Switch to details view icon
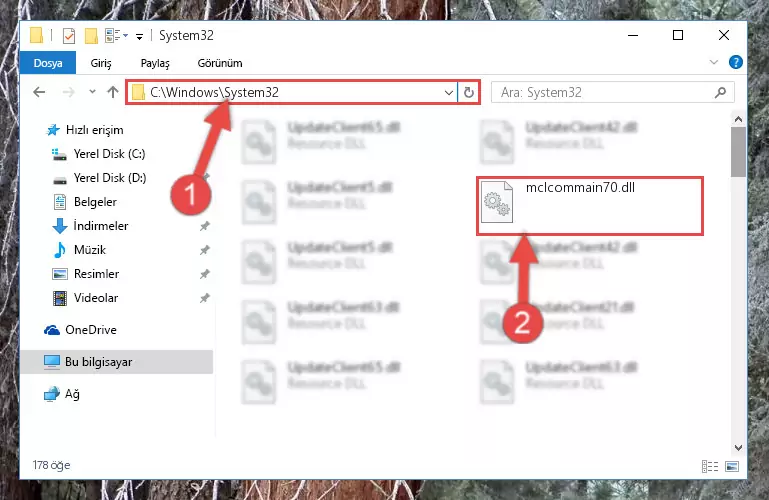 click(x=710, y=466)
